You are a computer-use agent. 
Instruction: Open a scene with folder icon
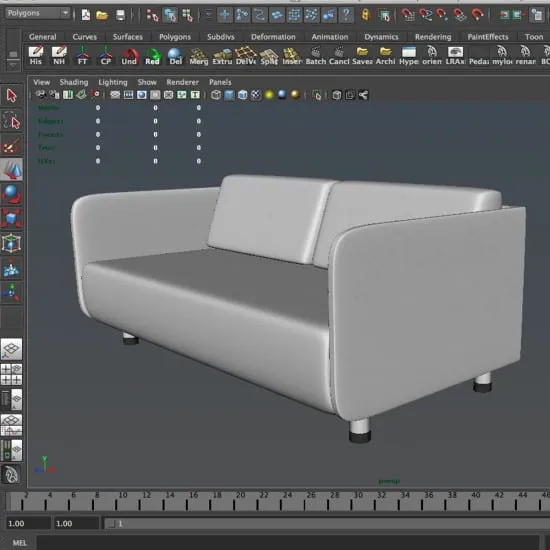tap(102, 15)
